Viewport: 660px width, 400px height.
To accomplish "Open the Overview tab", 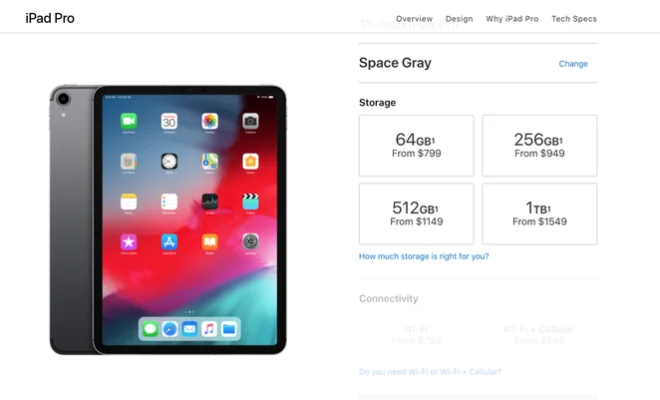I will (414, 19).
